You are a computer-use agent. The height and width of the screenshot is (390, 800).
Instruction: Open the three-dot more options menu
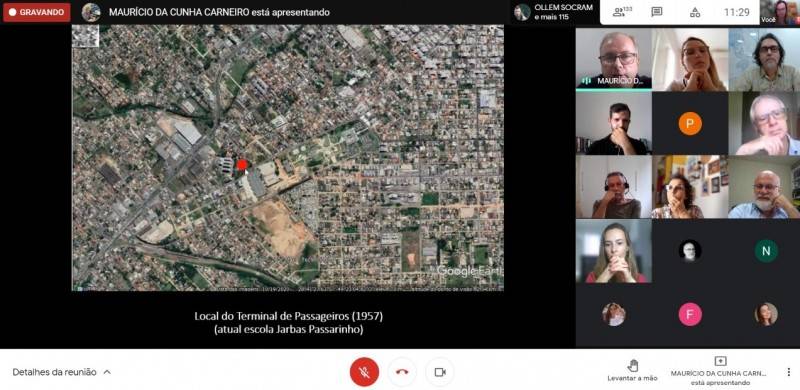click(788, 372)
